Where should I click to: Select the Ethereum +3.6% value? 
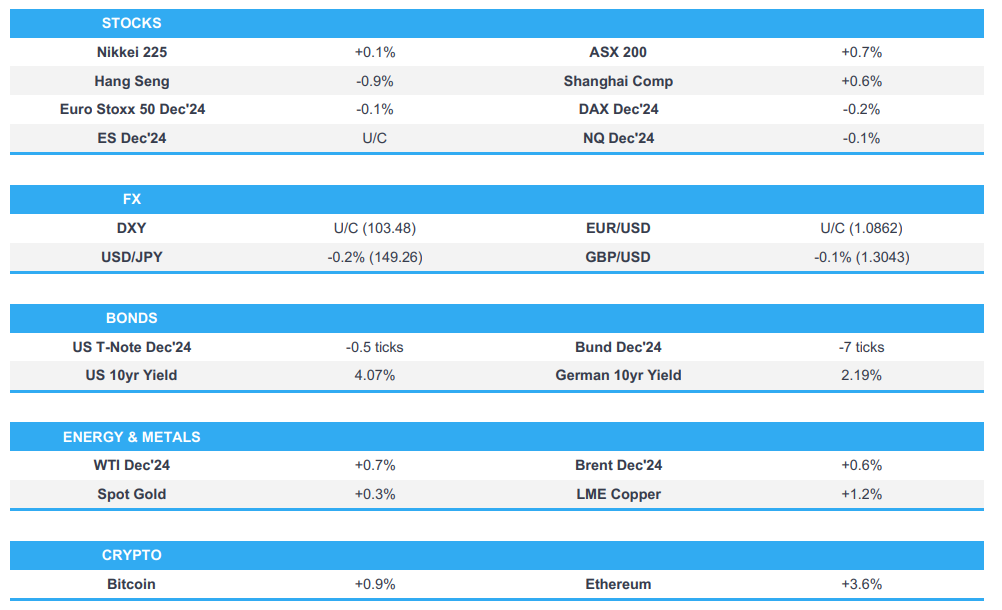click(861, 584)
